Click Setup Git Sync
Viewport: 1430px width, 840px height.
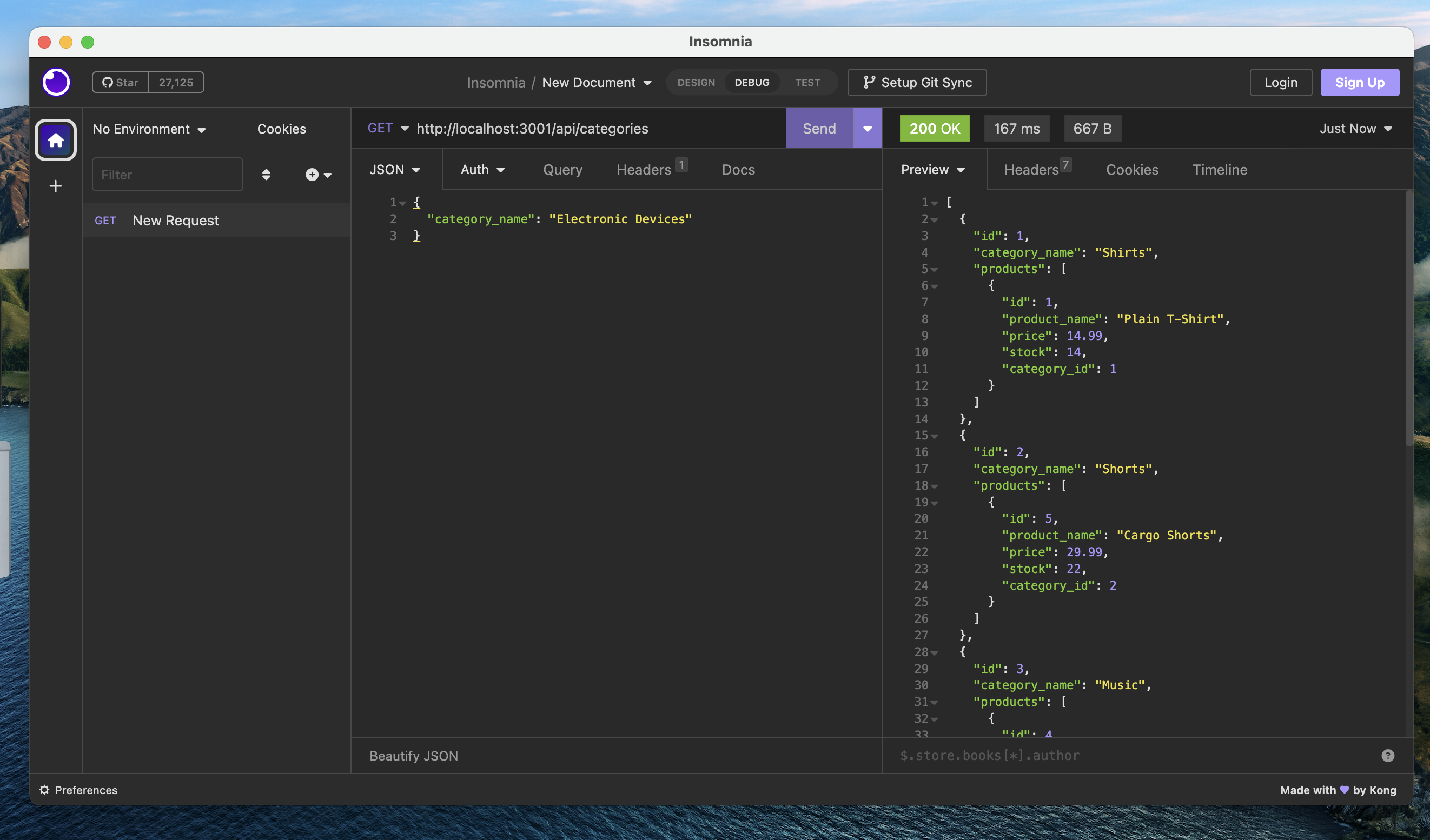click(916, 82)
